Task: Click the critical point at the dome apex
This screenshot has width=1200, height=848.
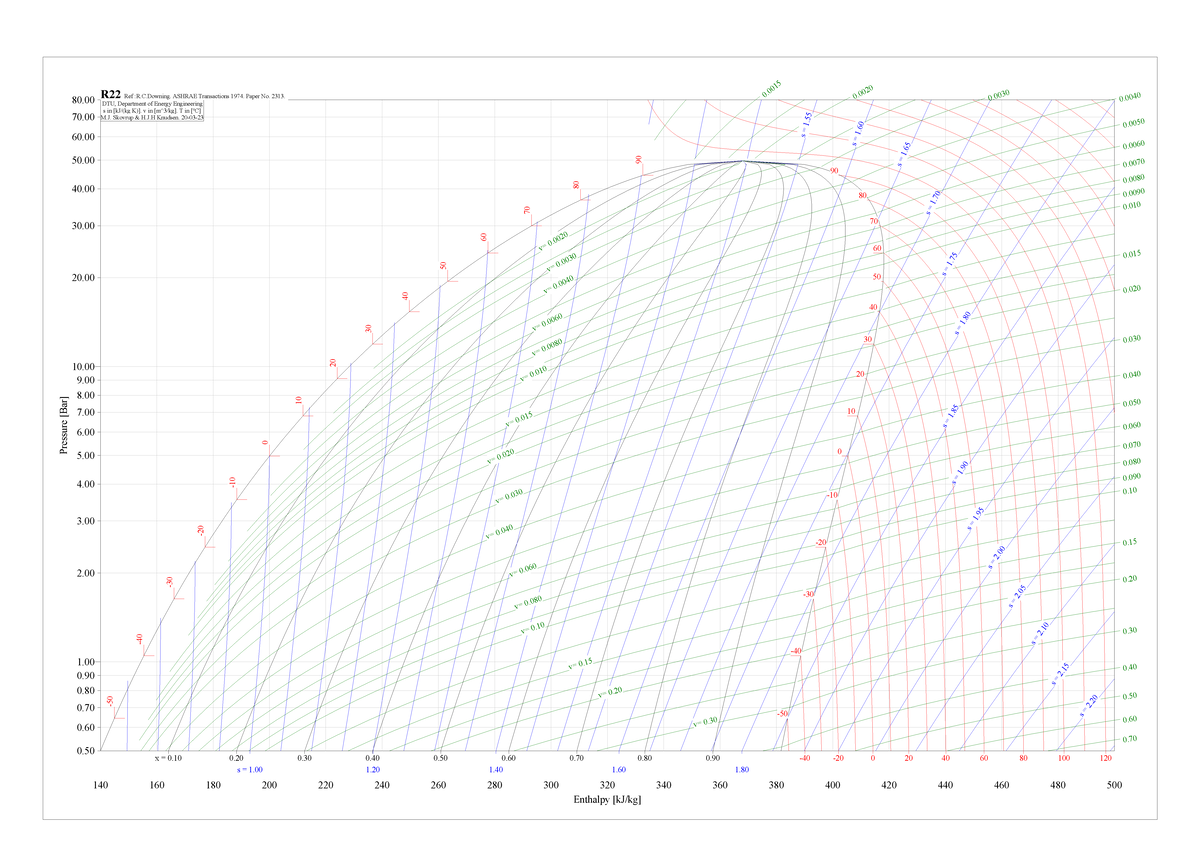Action: (x=743, y=161)
